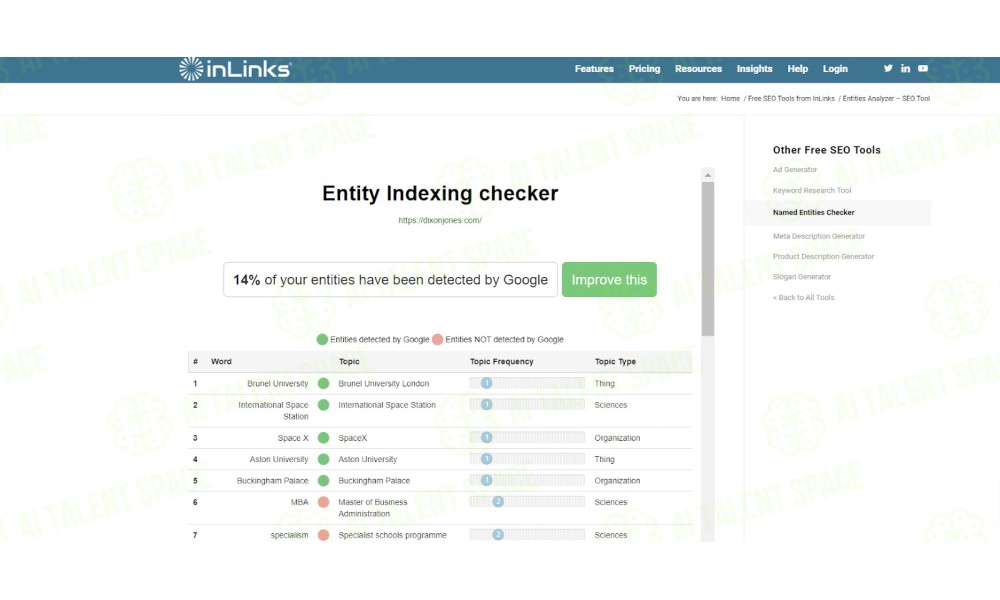Click the Improve this button

(609, 279)
